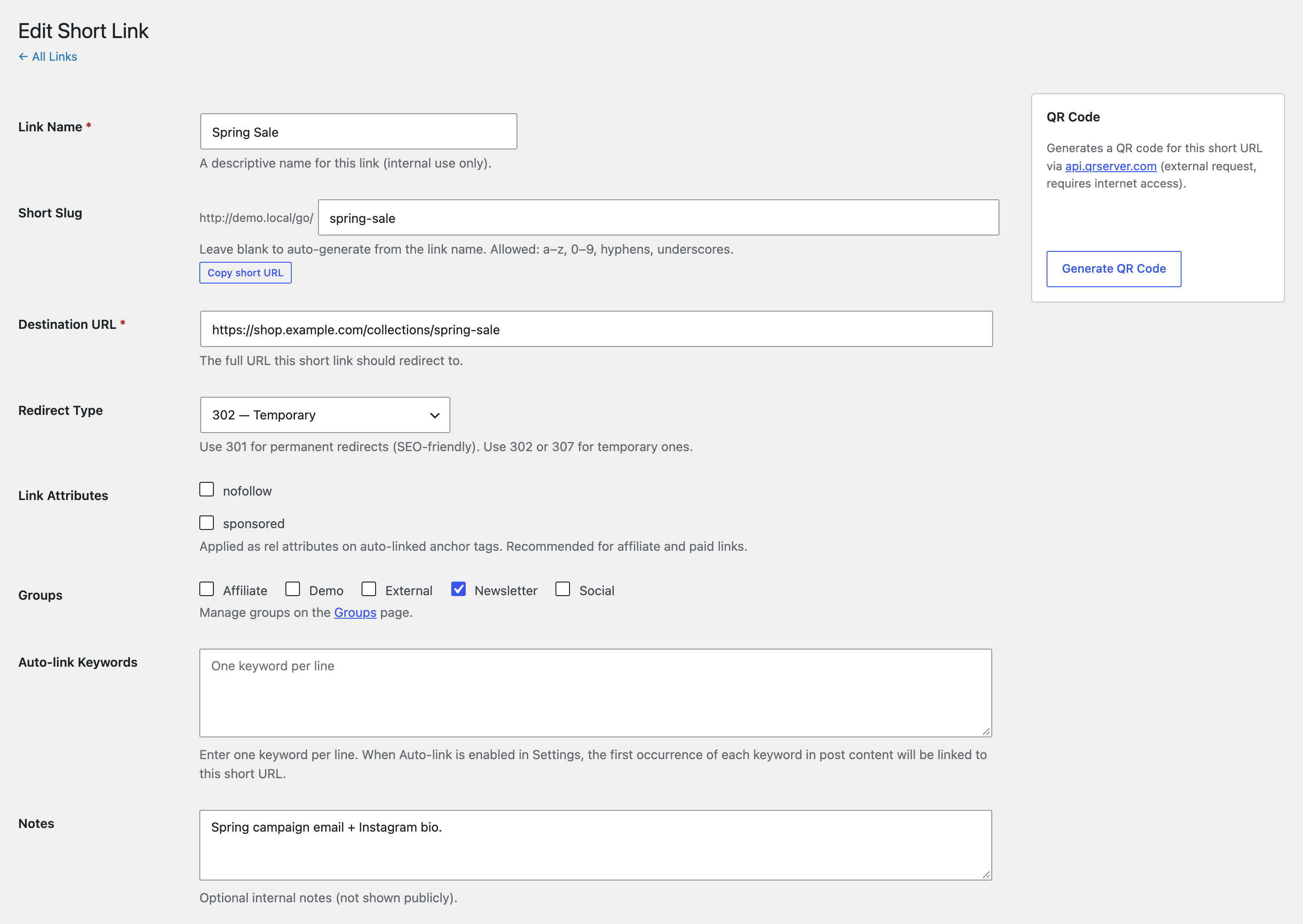Generate QR Code for this link

point(1114,269)
